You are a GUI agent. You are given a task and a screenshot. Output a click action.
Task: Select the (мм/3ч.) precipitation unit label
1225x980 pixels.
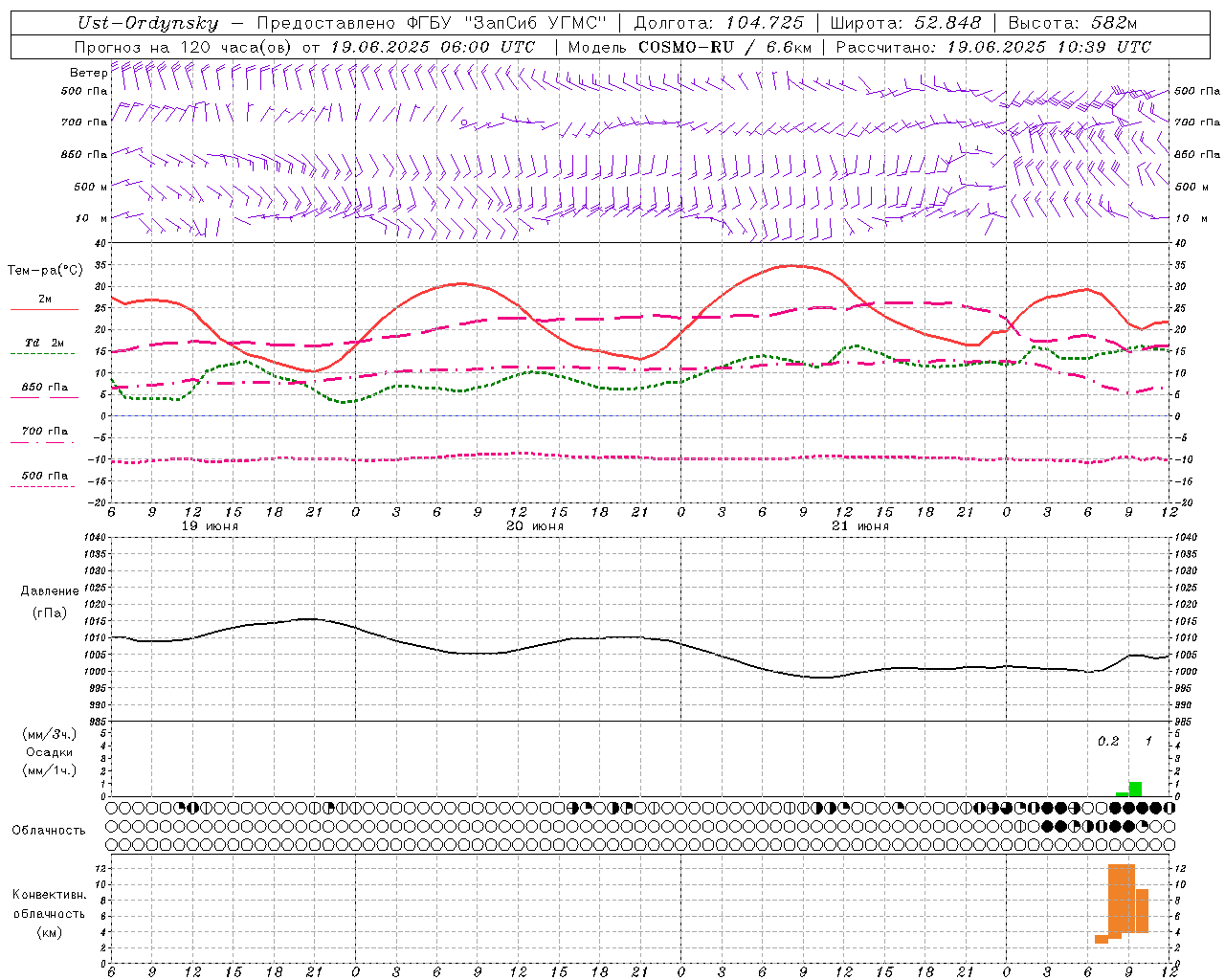coord(50,734)
